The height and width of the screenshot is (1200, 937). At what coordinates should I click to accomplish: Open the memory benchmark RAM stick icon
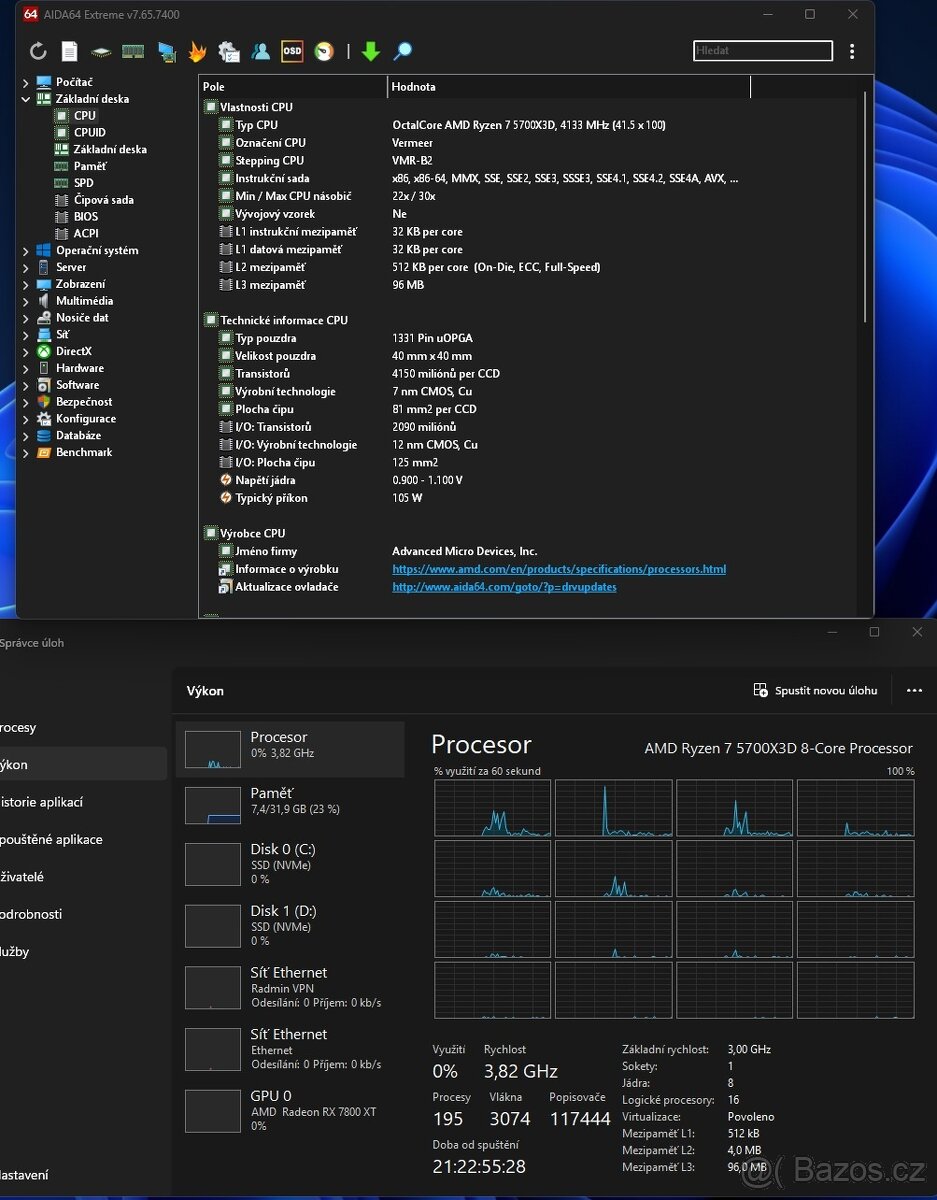[x=133, y=51]
